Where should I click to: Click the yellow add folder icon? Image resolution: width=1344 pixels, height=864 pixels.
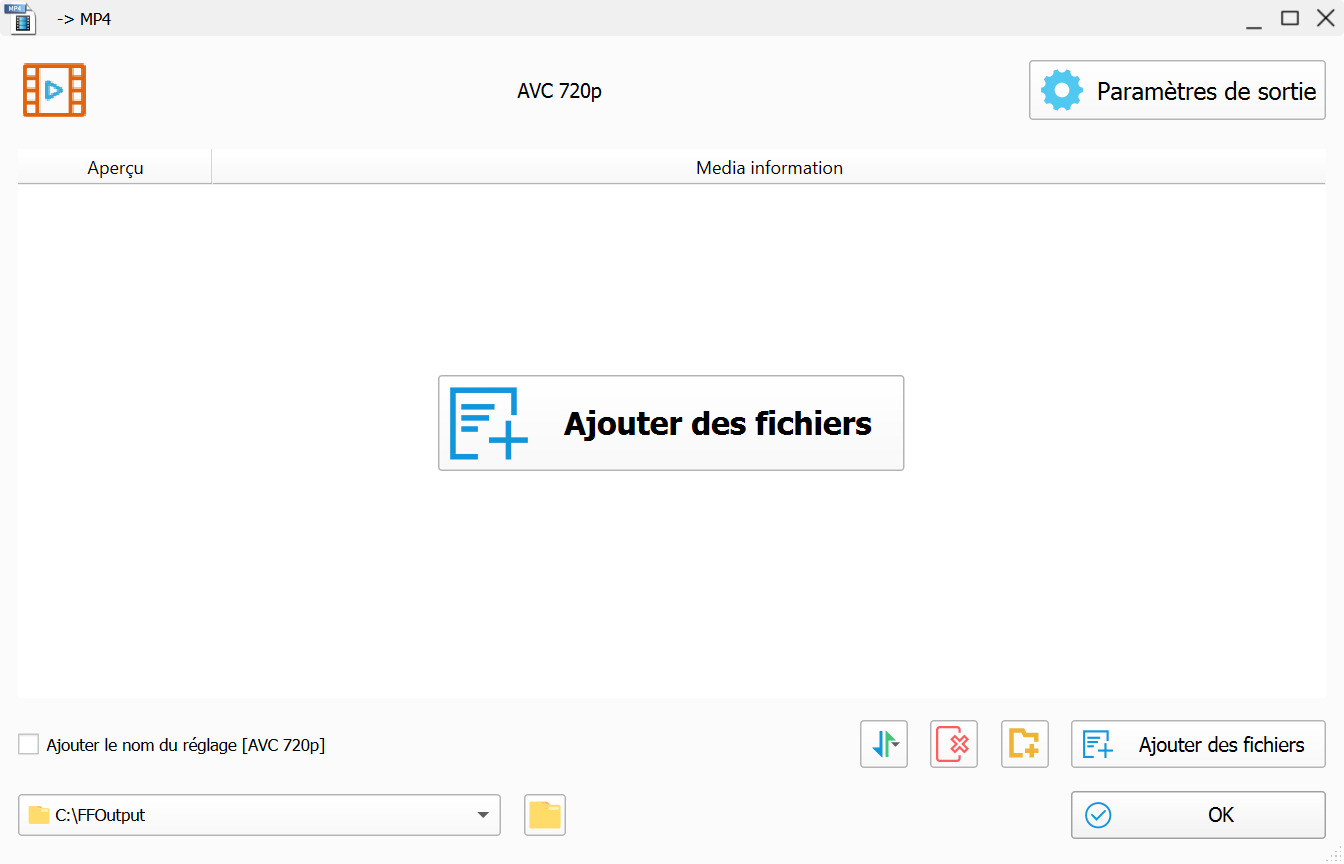[1024, 744]
